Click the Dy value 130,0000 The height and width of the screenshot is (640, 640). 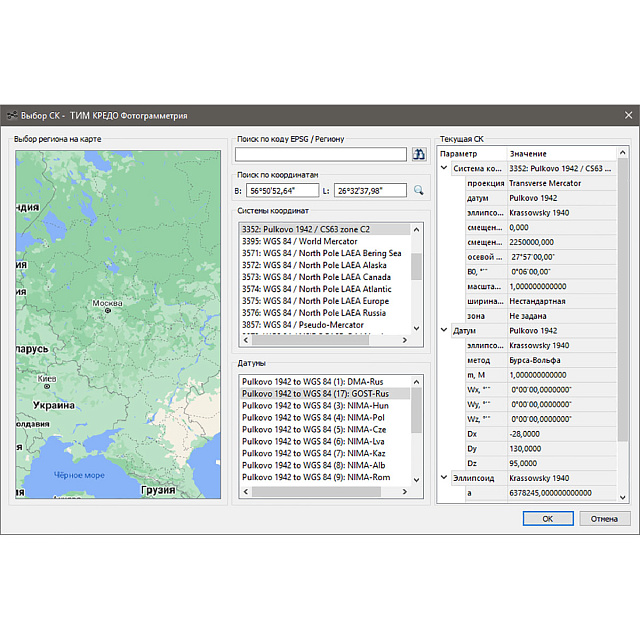[525, 449]
